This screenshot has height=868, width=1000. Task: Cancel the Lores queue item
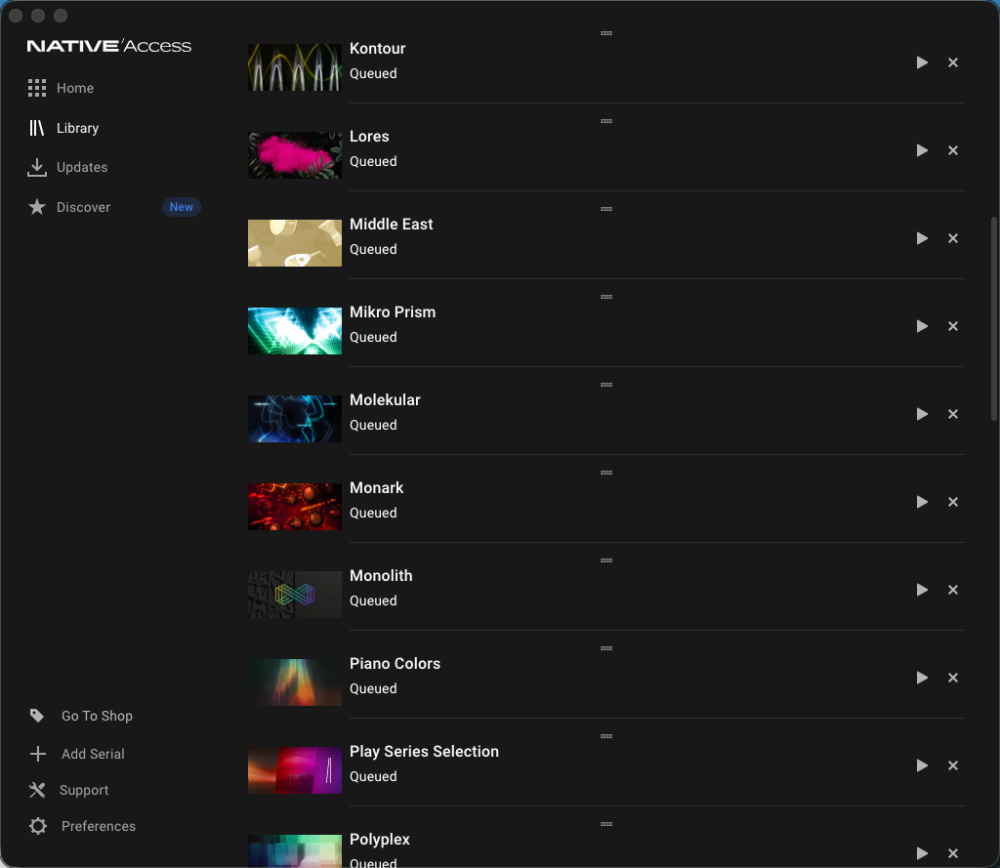click(953, 151)
